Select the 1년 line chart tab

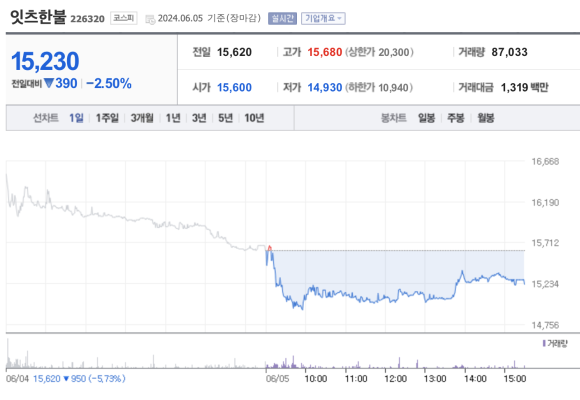tap(173, 118)
